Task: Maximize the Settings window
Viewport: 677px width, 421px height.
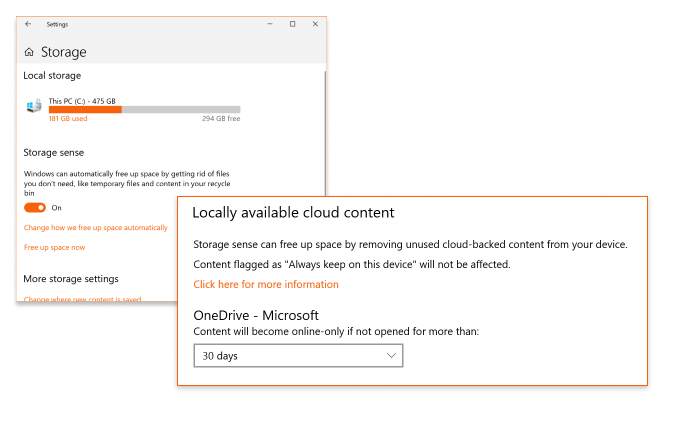Action: (x=293, y=24)
